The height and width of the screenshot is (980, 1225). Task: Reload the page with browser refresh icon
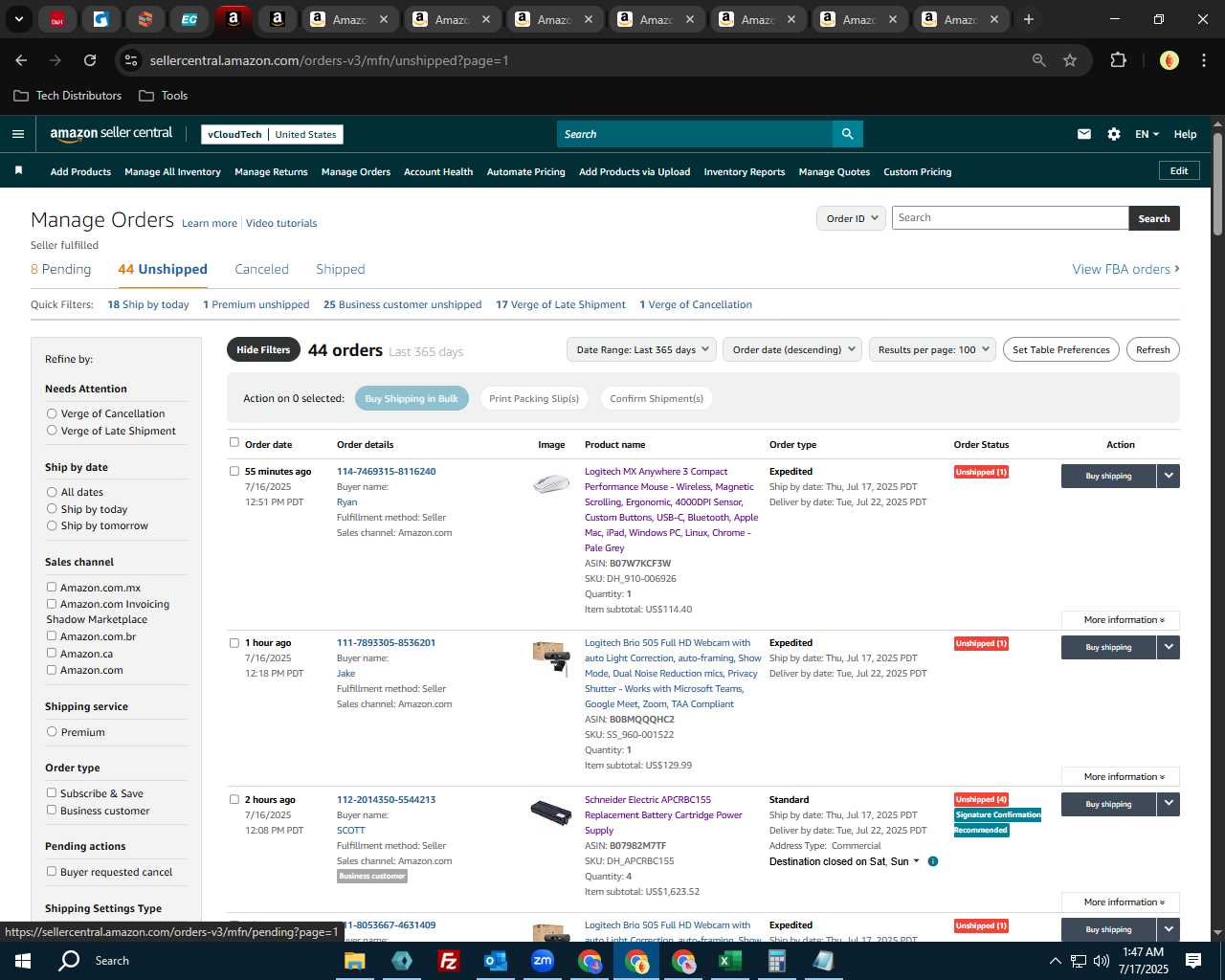pos(90,60)
